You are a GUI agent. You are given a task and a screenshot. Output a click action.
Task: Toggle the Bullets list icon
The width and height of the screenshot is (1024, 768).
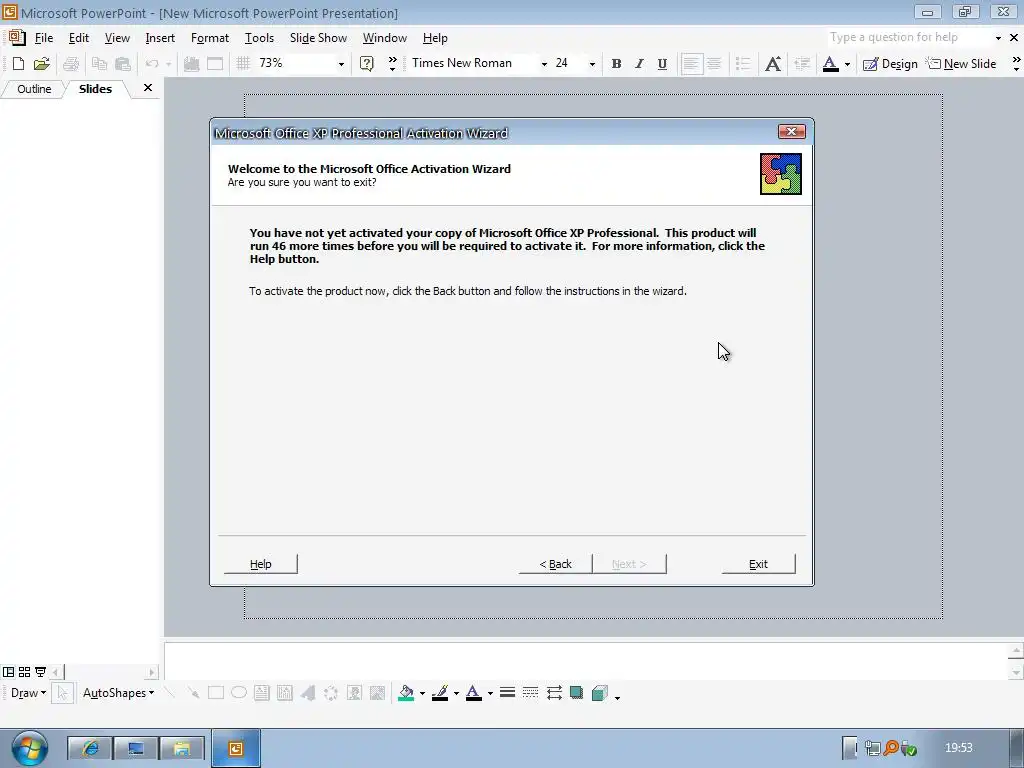[743, 63]
